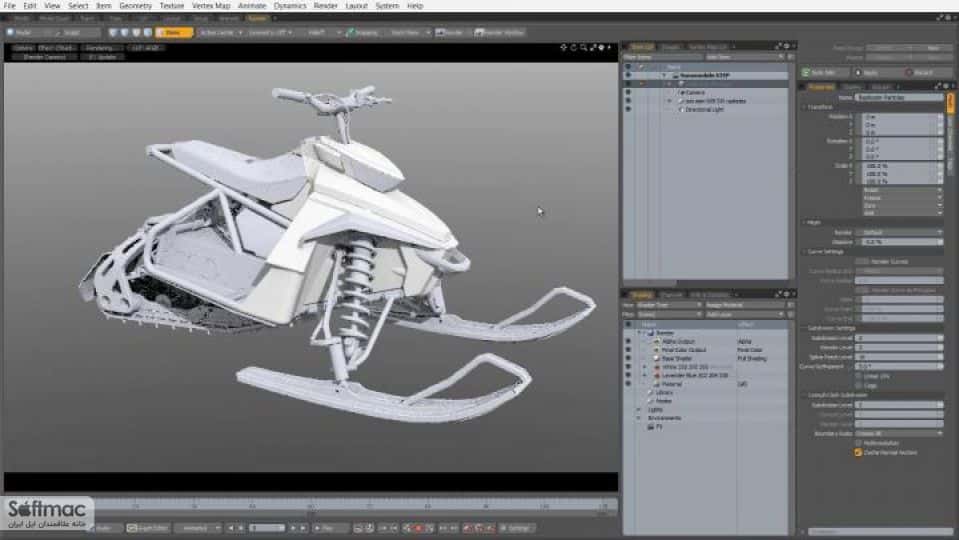Select the Alpha Output icon in Shader Tree
Screen dimensions: 959x540
[657, 341]
